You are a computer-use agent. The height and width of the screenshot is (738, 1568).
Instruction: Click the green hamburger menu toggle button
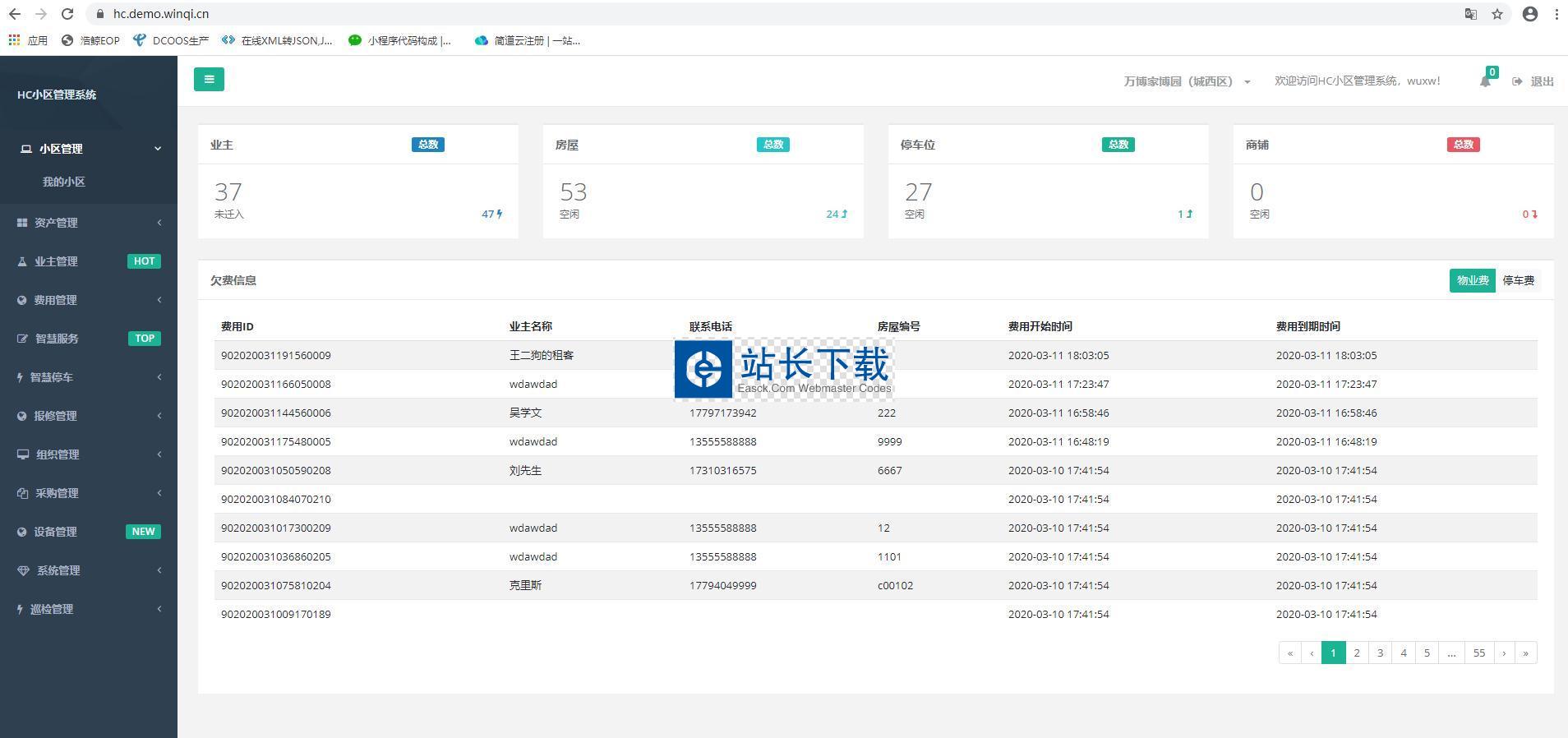click(x=209, y=80)
